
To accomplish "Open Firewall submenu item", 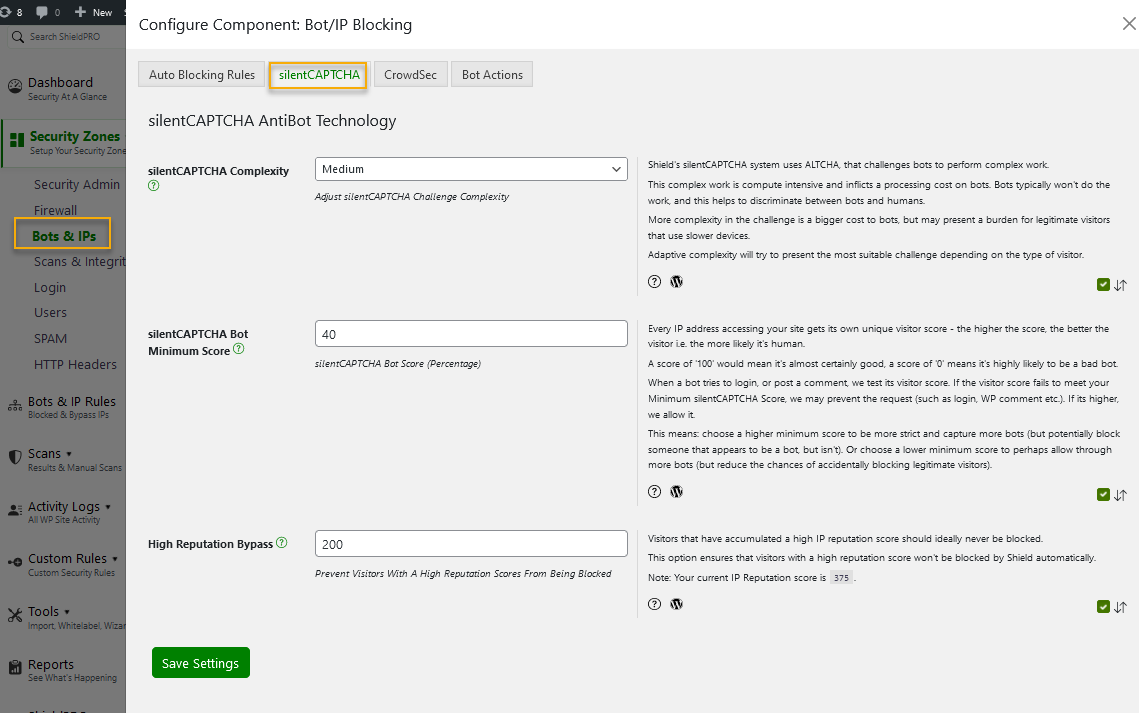I will click(x=55, y=210).
